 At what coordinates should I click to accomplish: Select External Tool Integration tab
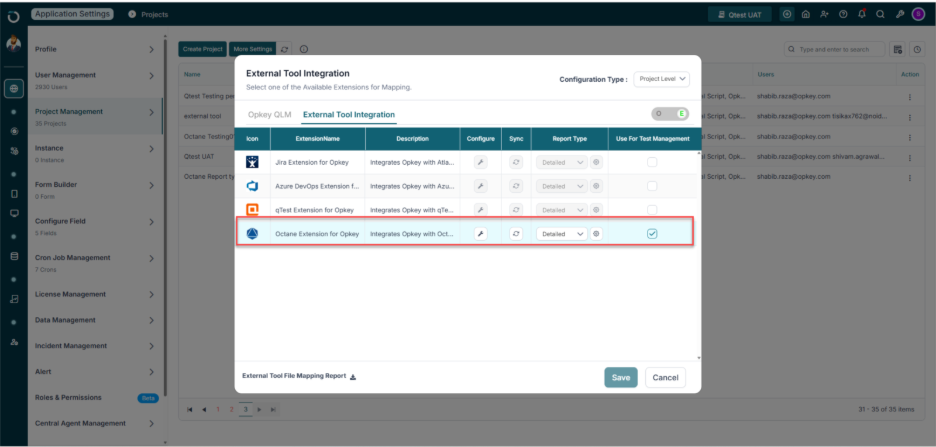[x=349, y=115]
